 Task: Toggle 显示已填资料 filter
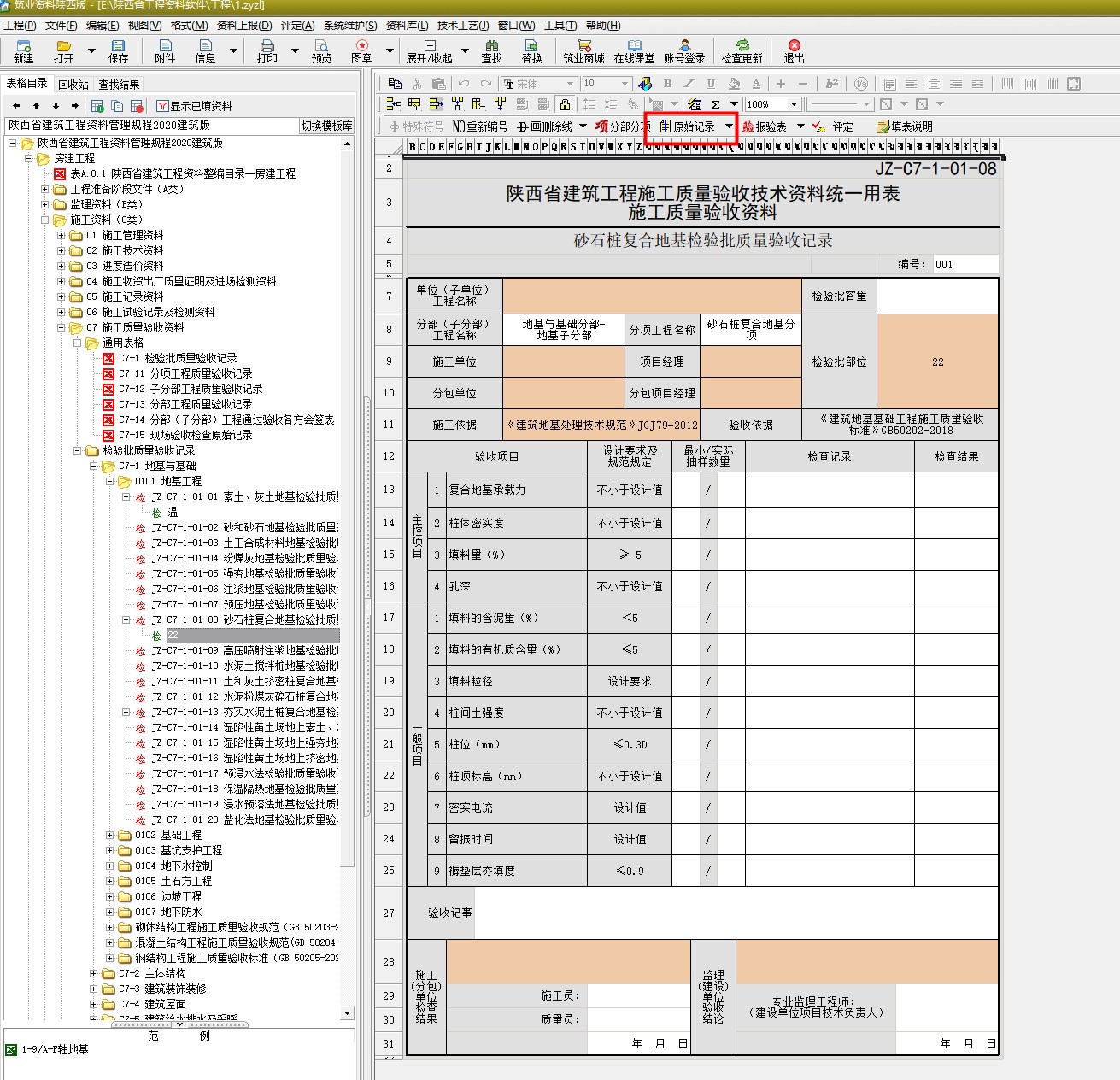click(x=194, y=106)
